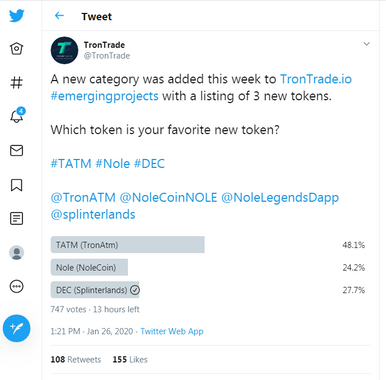Open the #emergingprojects hashtag

(104, 96)
